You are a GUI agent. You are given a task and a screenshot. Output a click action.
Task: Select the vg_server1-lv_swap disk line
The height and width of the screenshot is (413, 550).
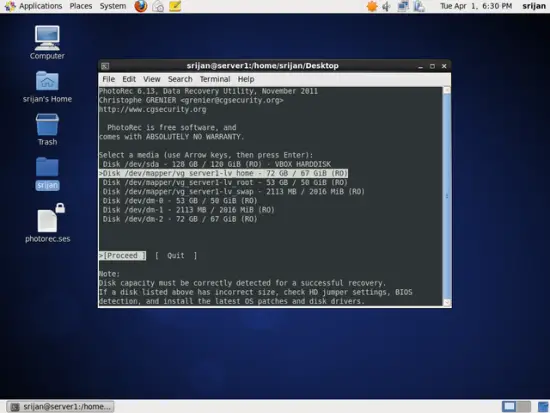(x=234, y=192)
